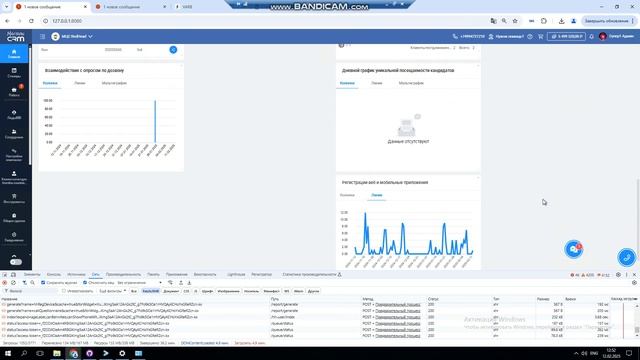
Task: Select the Линия tab in the survey interaction widget
Action: tap(80, 83)
